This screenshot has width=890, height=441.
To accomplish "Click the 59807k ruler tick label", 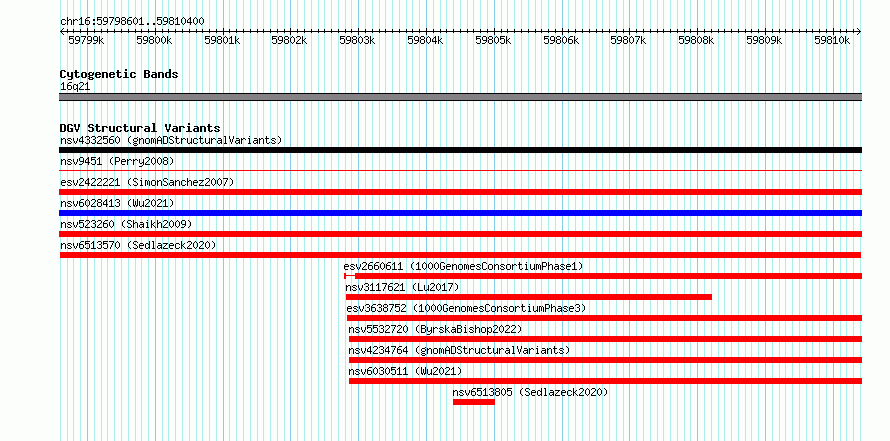I will click(x=628, y=40).
